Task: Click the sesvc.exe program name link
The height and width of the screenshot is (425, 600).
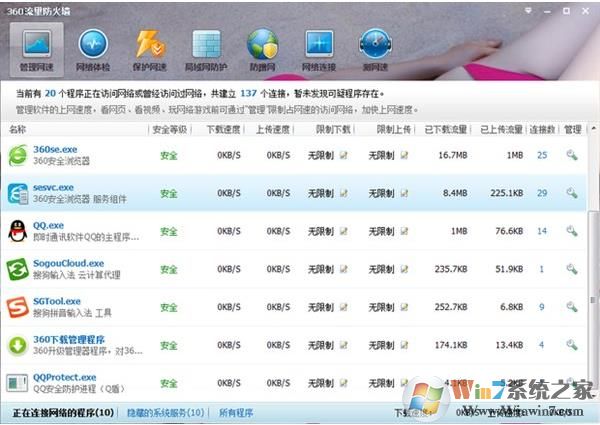Action: pos(54,187)
